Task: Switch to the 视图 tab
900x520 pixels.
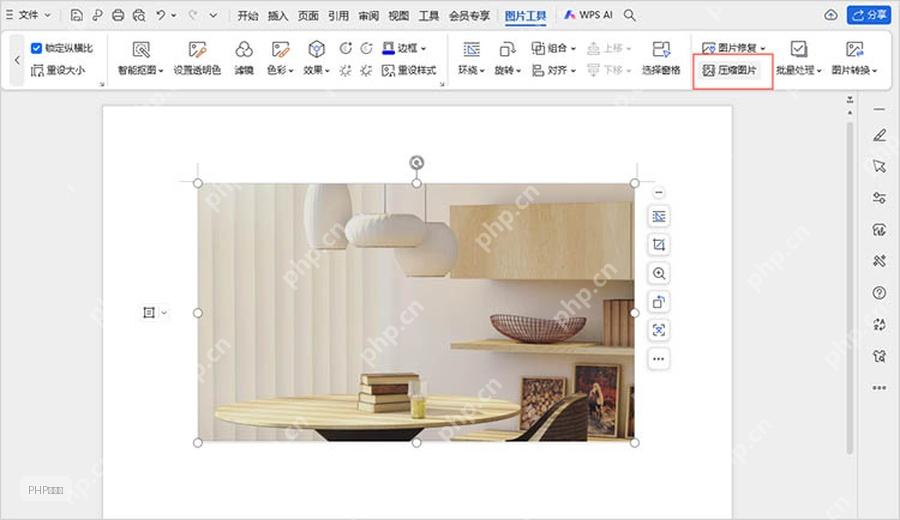Action: click(398, 15)
